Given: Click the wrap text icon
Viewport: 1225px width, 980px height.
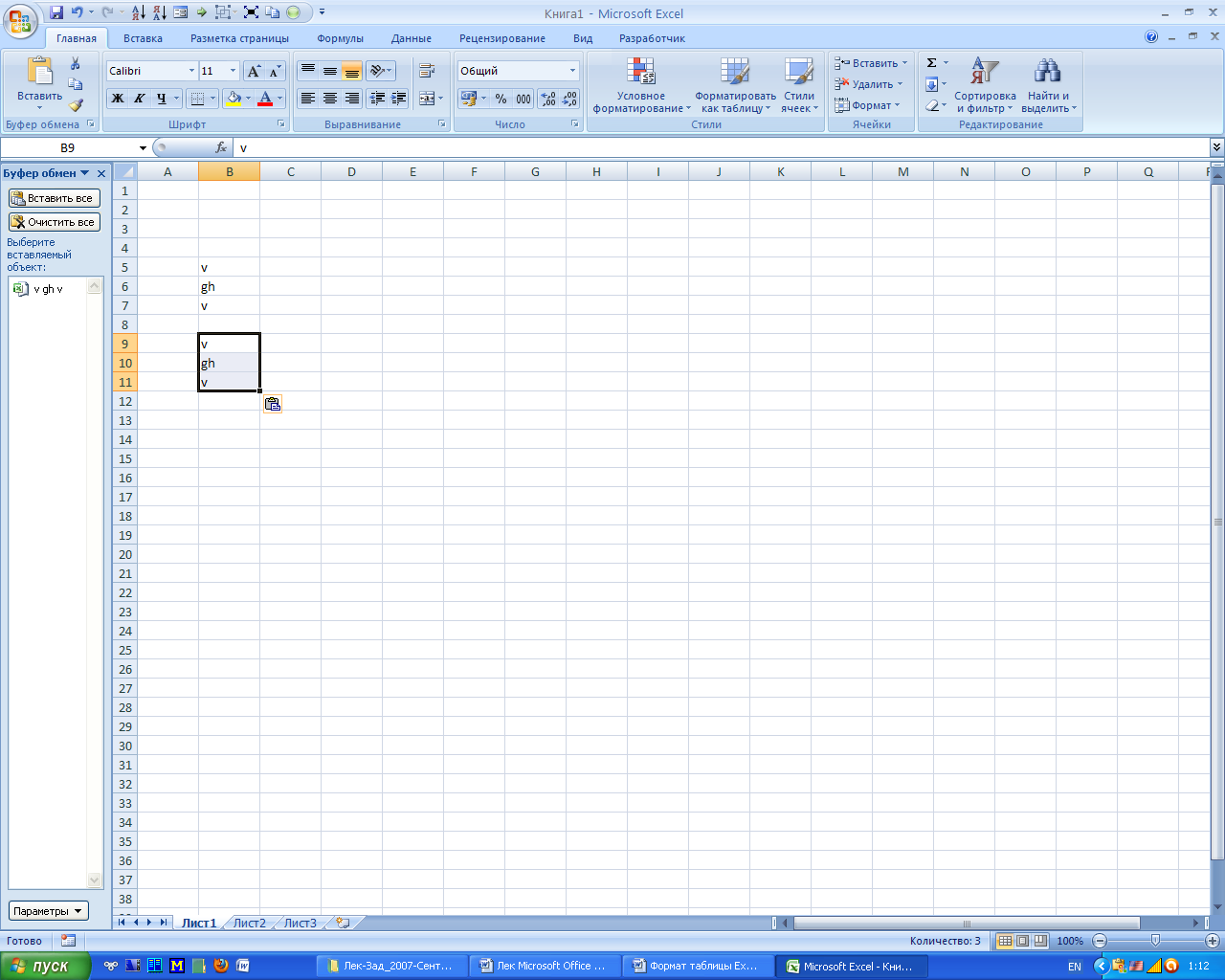Looking at the screenshot, I should (x=427, y=71).
